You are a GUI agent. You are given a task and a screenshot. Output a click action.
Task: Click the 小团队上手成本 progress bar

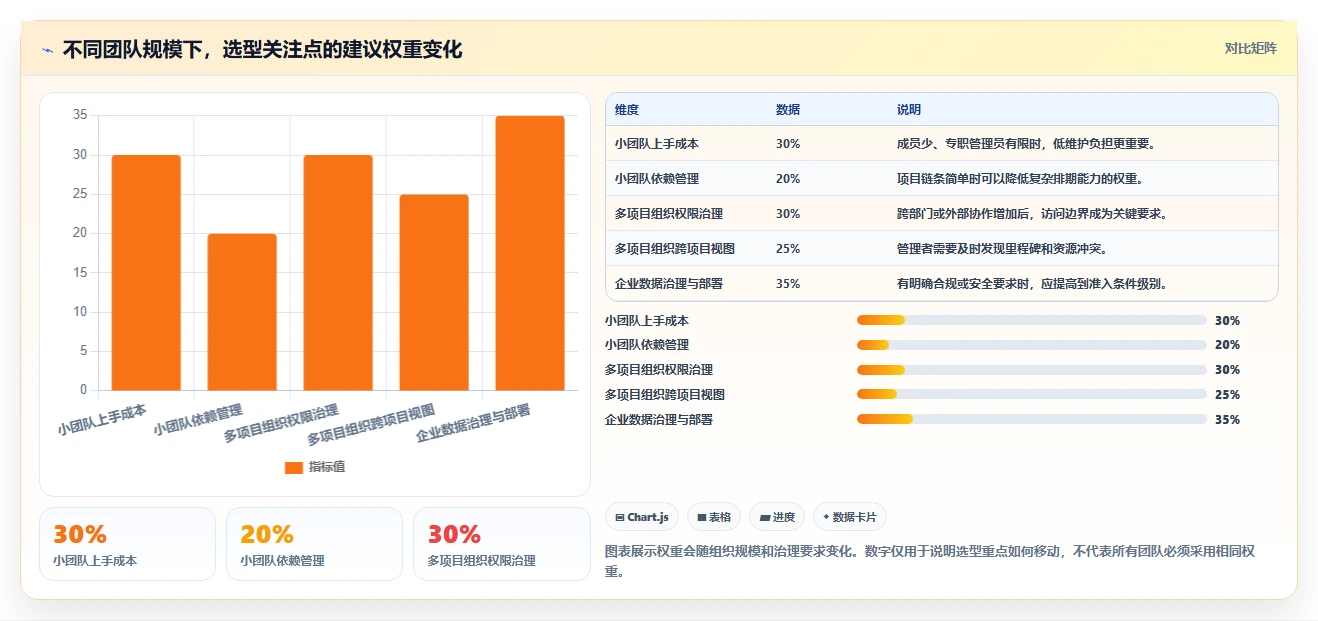click(x=1031, y=320)
